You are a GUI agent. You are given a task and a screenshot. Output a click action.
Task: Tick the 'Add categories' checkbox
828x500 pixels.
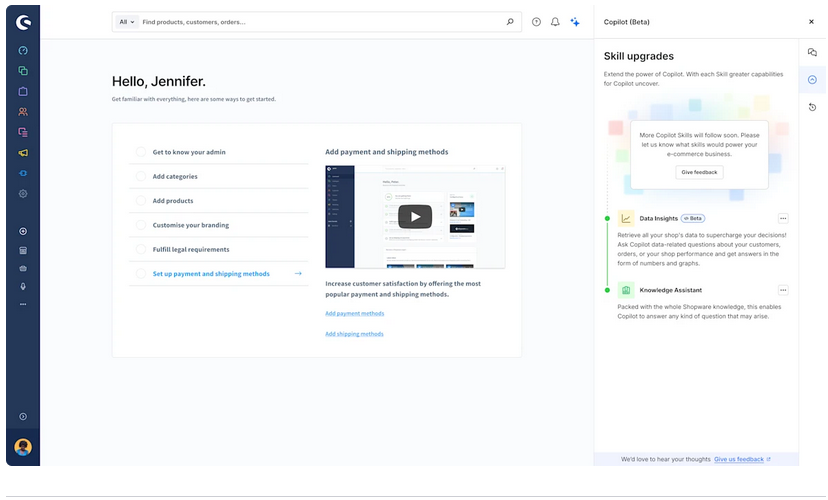point(141,176)
